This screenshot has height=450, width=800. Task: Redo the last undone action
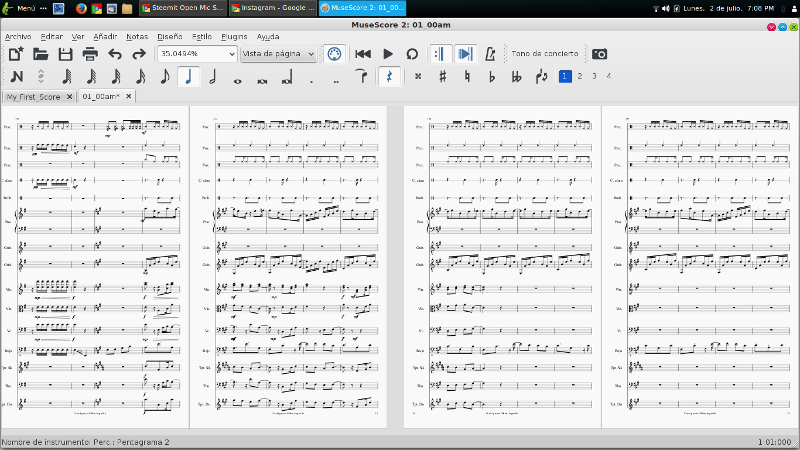pos(139,54)
